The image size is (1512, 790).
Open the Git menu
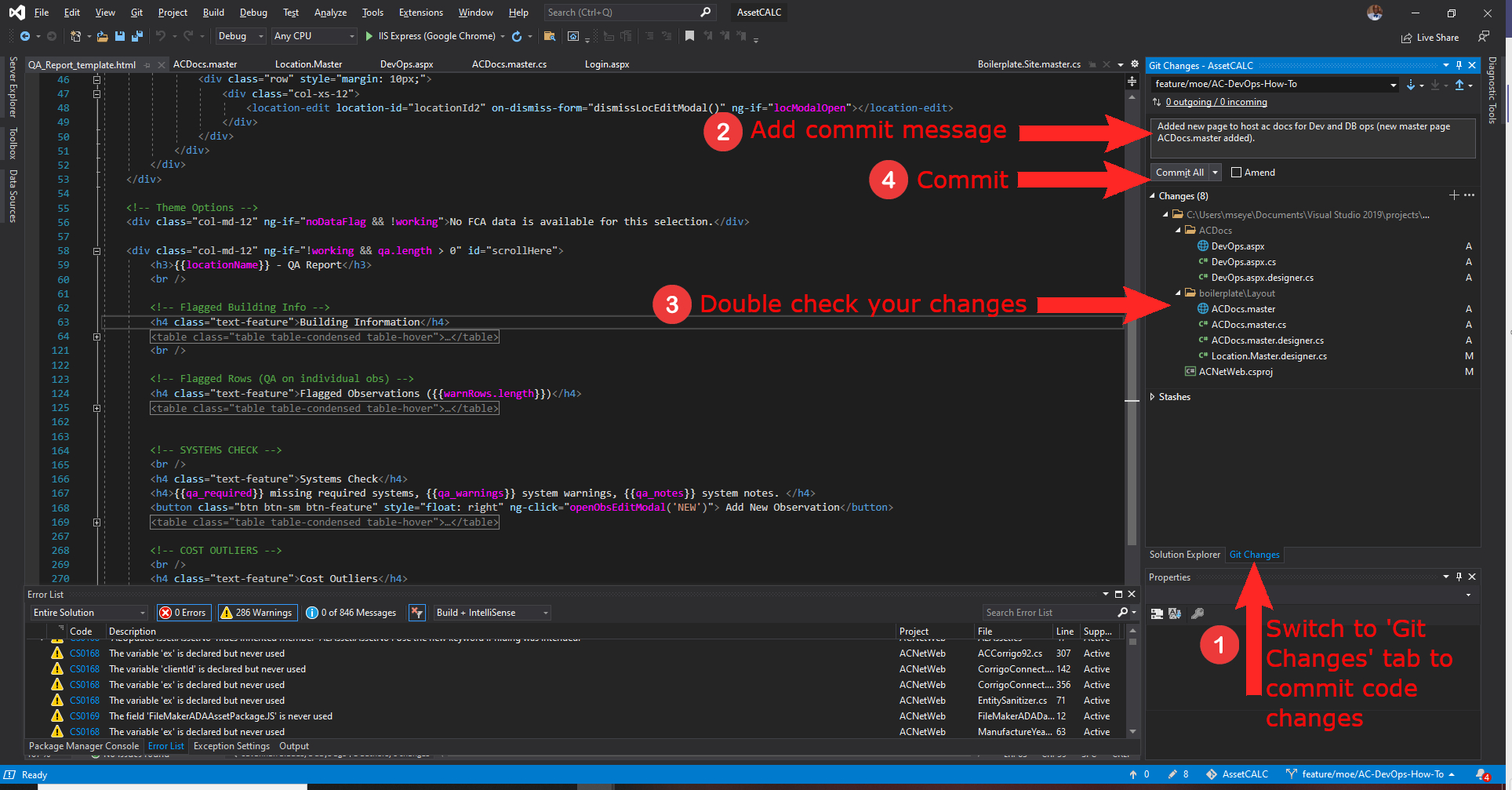pyautogui.click(x=136, y=13)
